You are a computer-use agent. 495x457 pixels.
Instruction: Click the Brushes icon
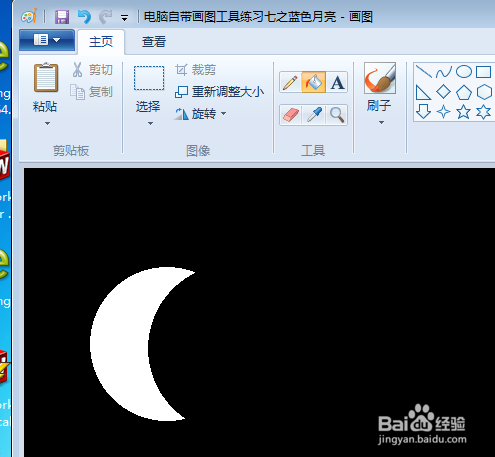pos(380,78)
